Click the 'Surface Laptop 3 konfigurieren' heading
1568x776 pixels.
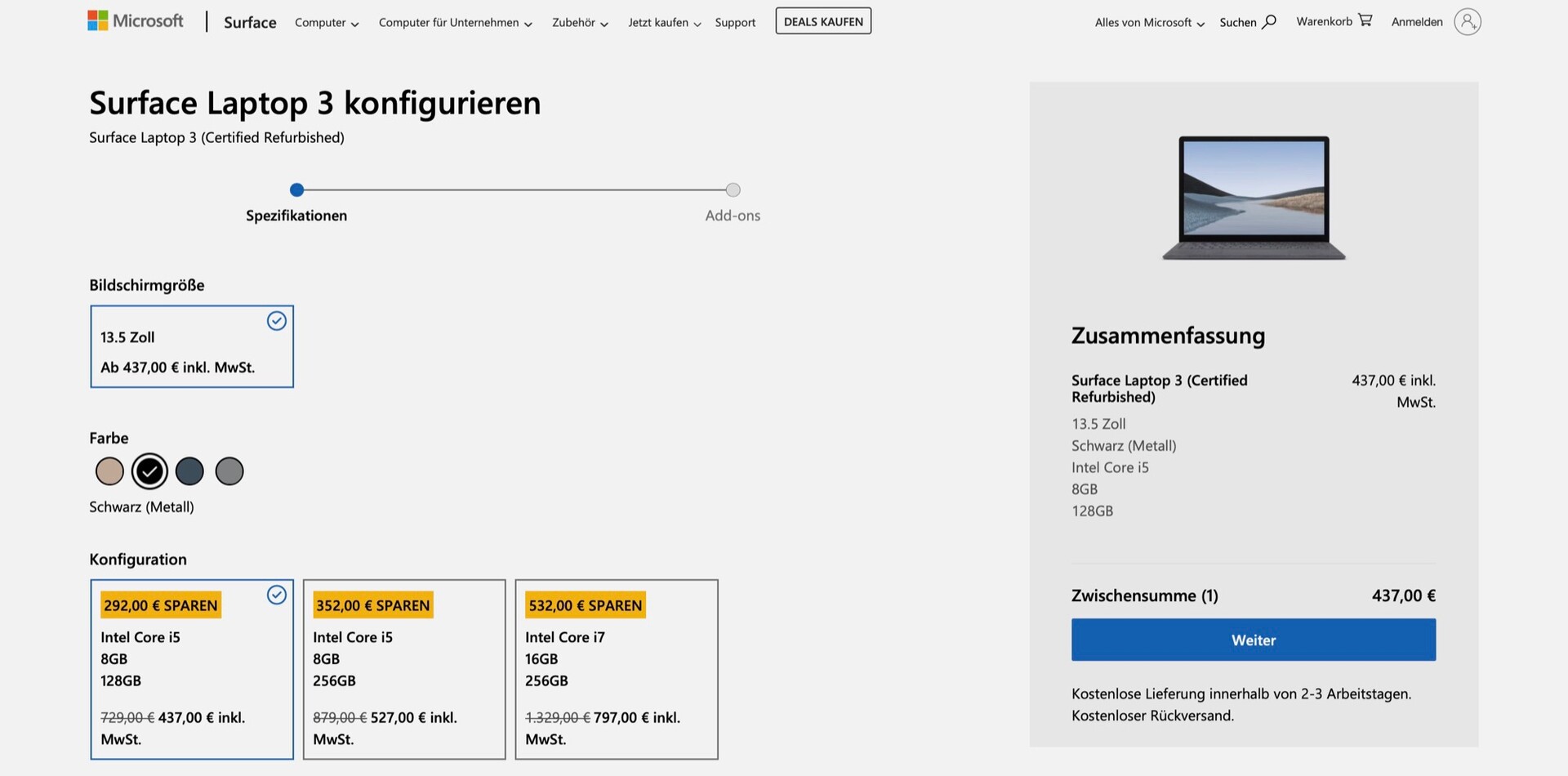click(315, 103)
